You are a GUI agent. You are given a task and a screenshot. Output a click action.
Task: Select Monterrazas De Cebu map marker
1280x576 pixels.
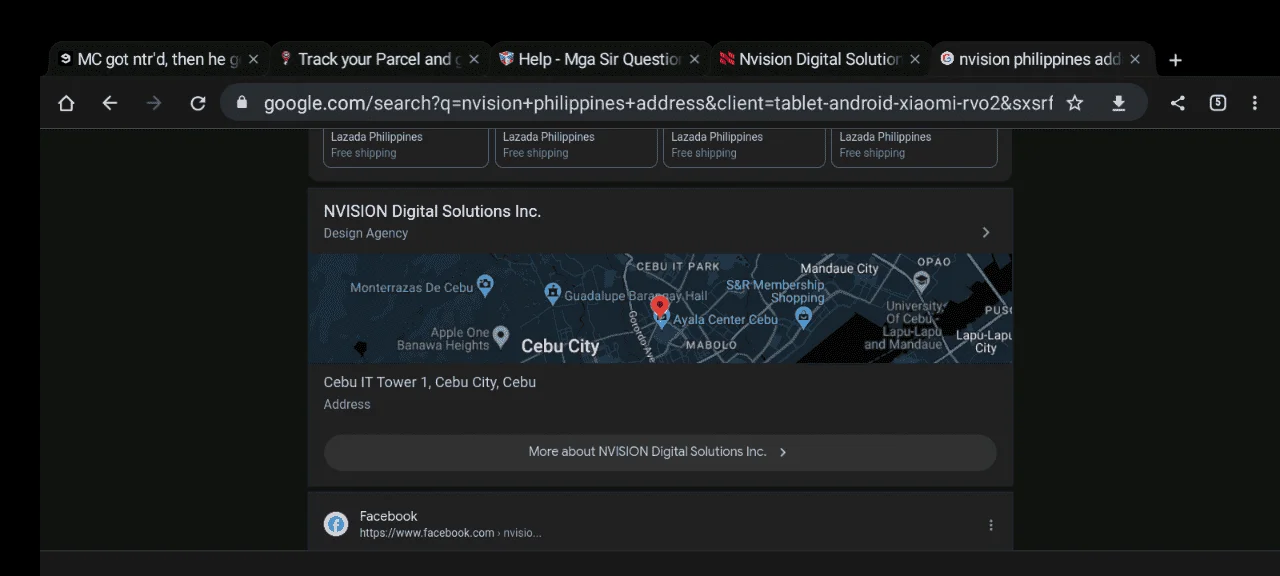485,286
